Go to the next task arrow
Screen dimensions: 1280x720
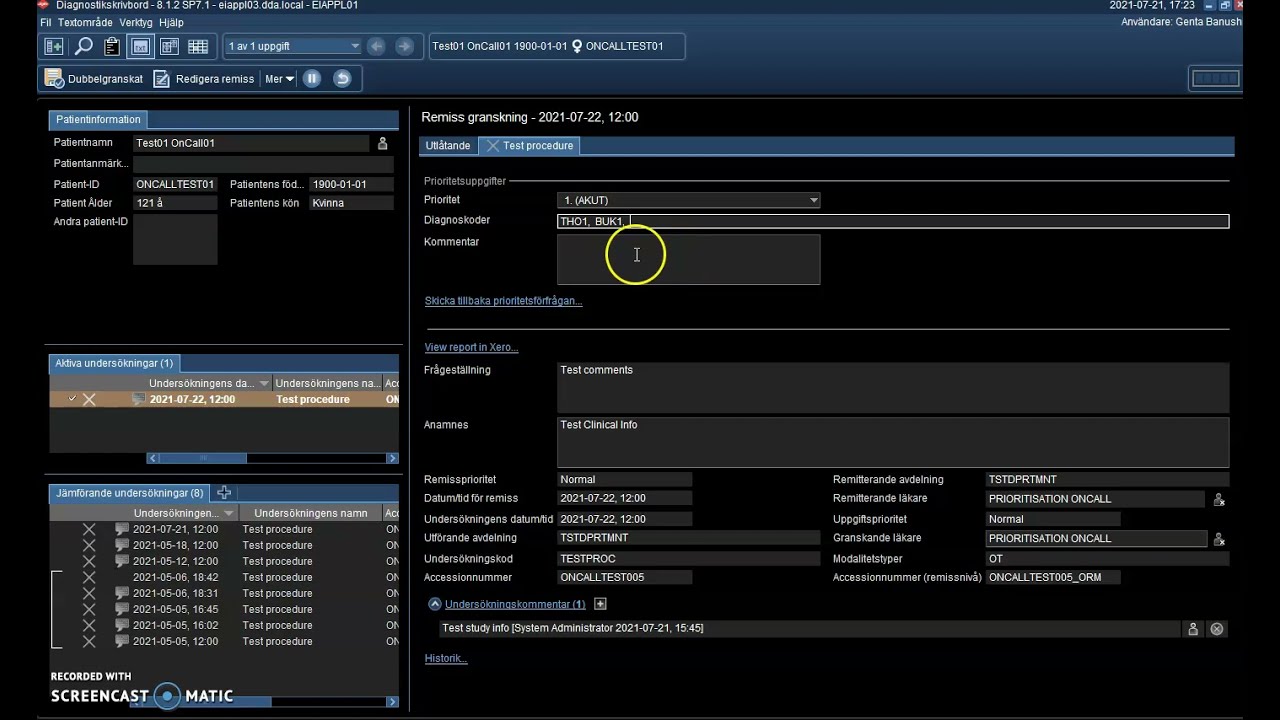(x=404, y=46)
